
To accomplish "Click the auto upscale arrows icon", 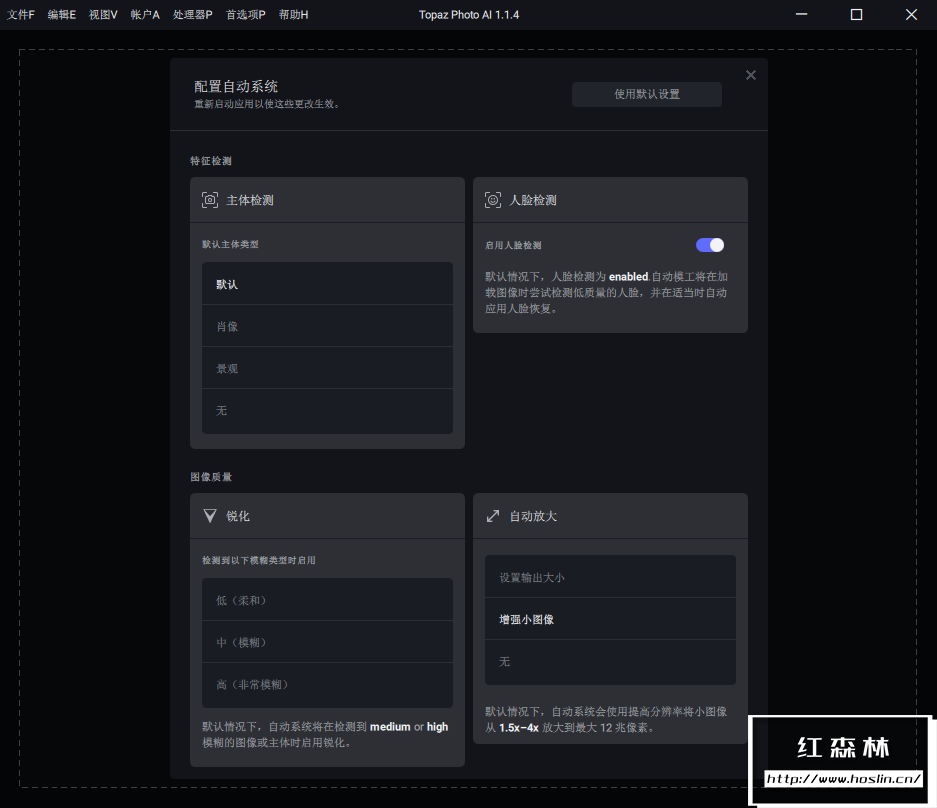I will 492,516.
